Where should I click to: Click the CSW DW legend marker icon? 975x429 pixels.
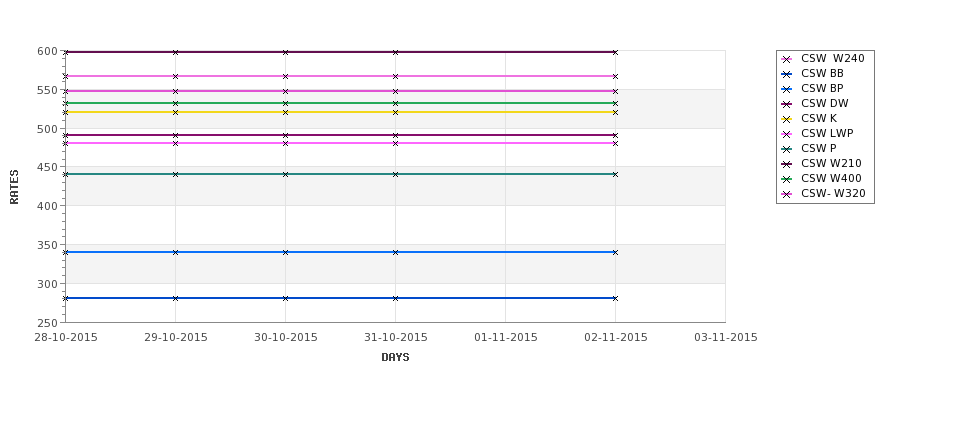787,104
